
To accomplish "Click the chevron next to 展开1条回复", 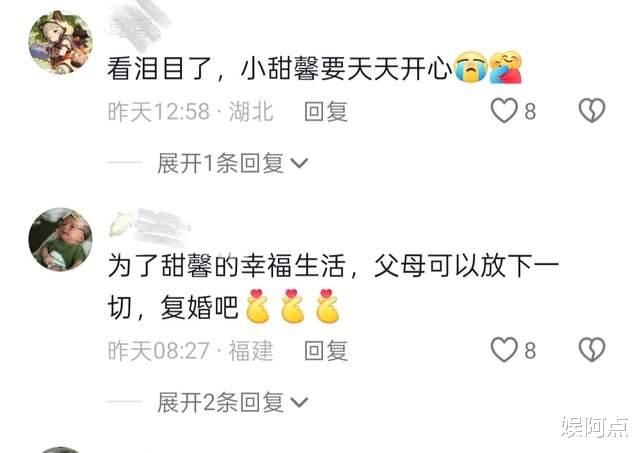I will click(299, 164).
